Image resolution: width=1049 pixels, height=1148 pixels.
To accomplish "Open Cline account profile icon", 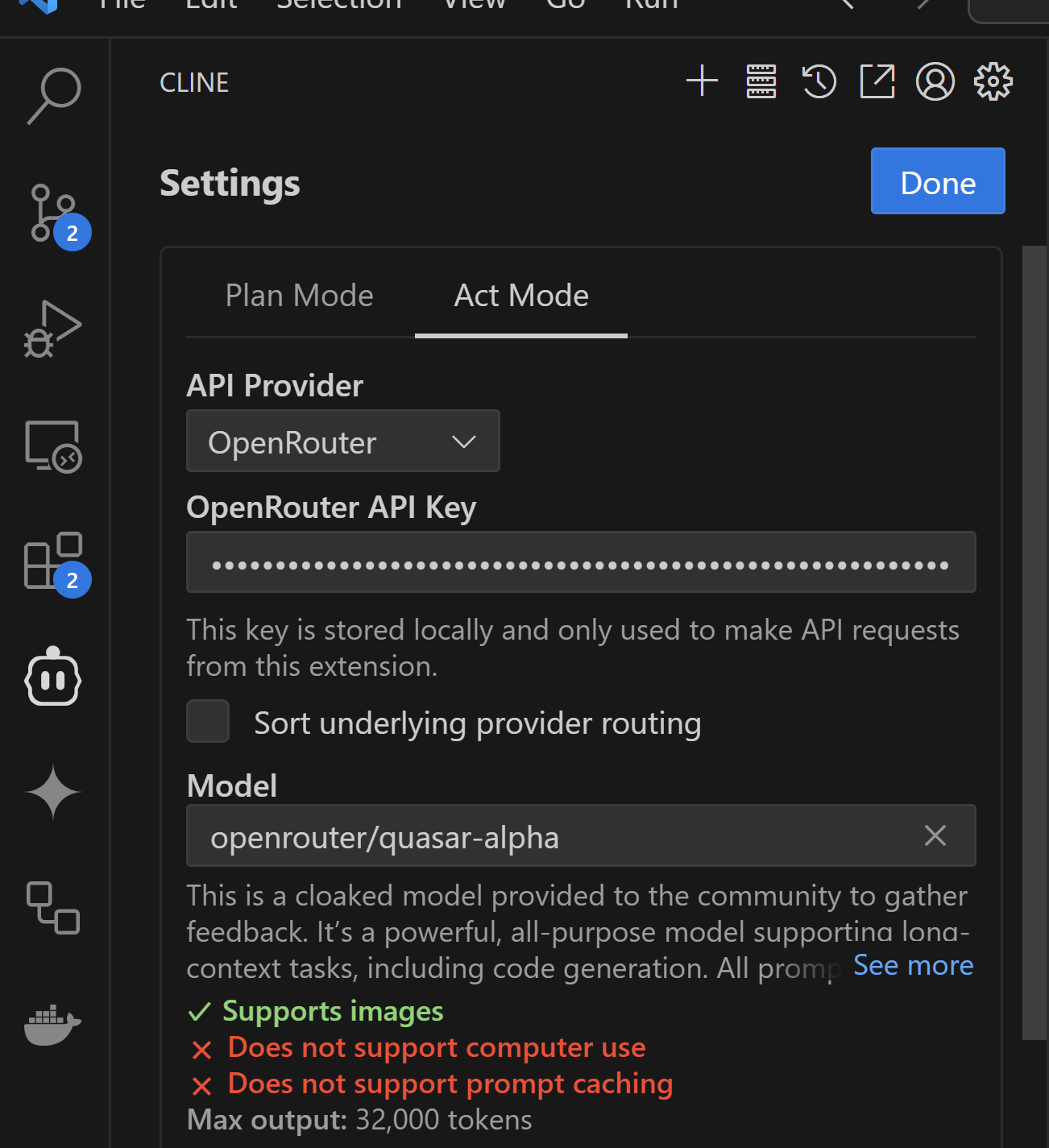I will 935,81.
